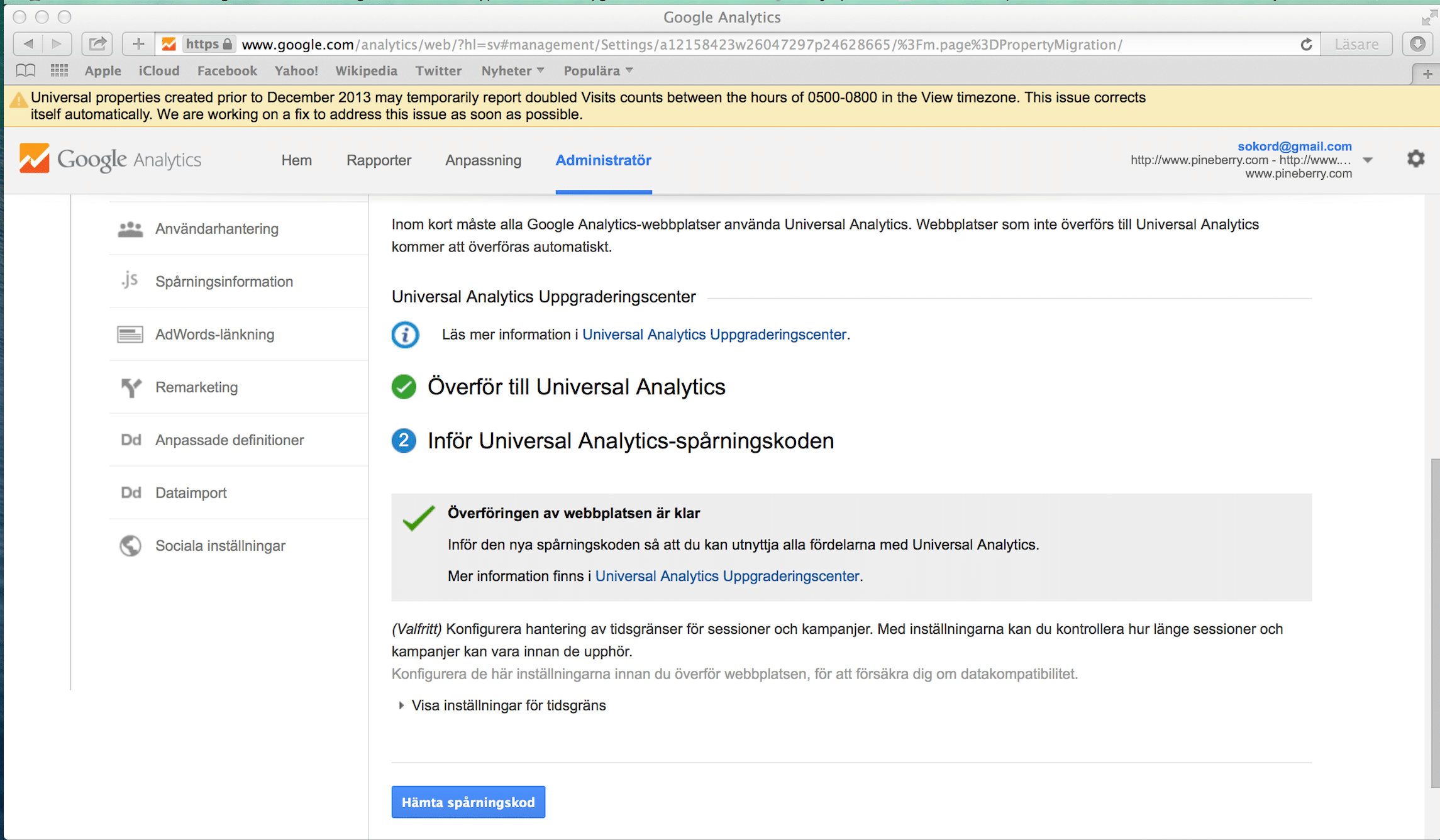Screen dimensions: 1440x840
Task: Click the Användarhantering people icon
Action: pyautogui.click(x=130, y=229)
